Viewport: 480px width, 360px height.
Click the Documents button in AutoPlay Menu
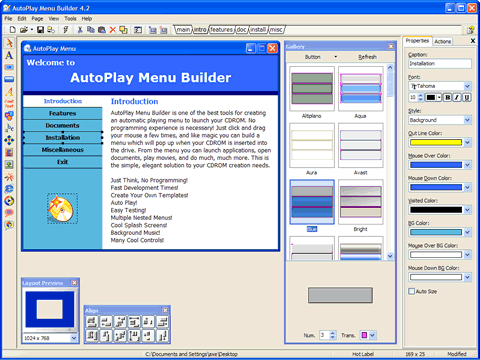(x=63, y=125)
